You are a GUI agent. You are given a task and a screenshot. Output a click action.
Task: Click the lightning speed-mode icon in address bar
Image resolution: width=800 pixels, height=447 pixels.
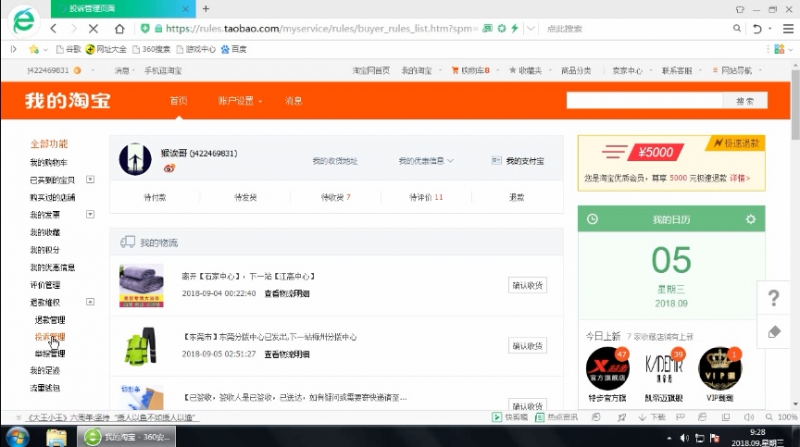tap(515, 29)
